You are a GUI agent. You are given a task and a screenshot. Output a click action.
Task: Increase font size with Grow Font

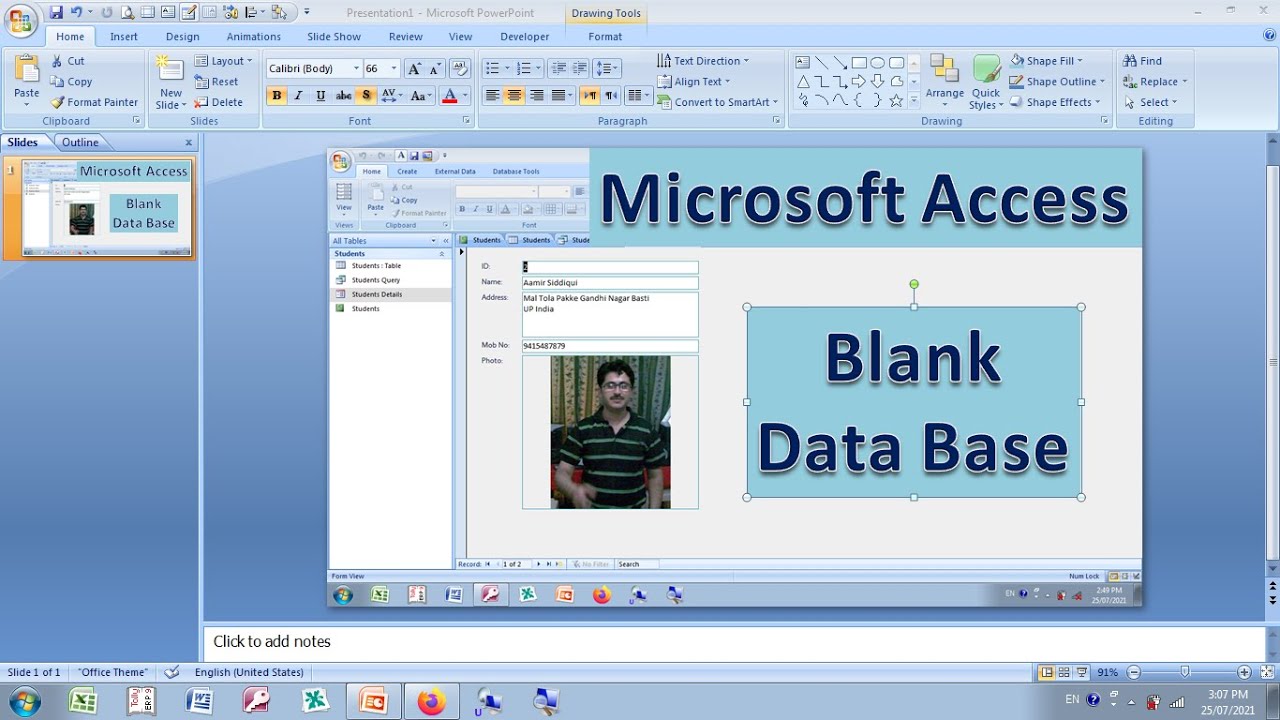click(414, 68)
